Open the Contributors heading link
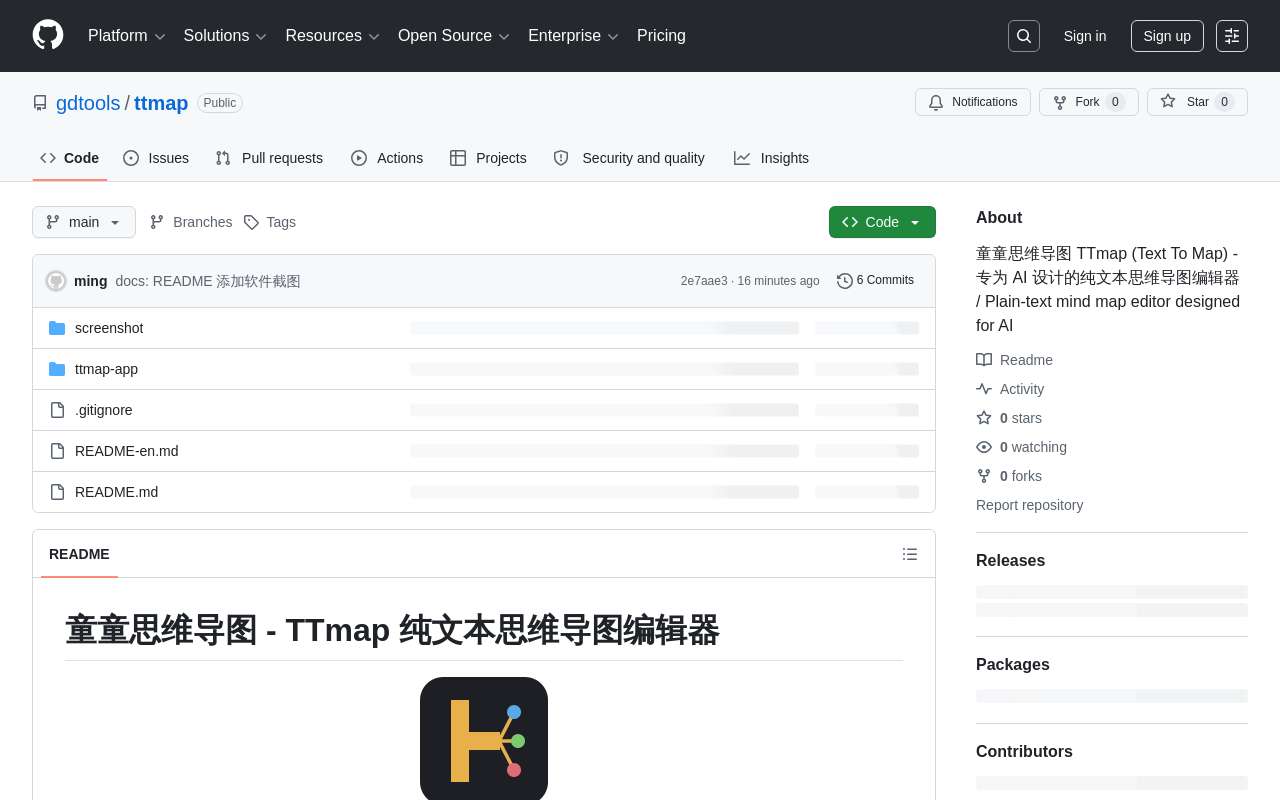The width and height of the screenshot is (1280, 800). [x=1024, y=752]
